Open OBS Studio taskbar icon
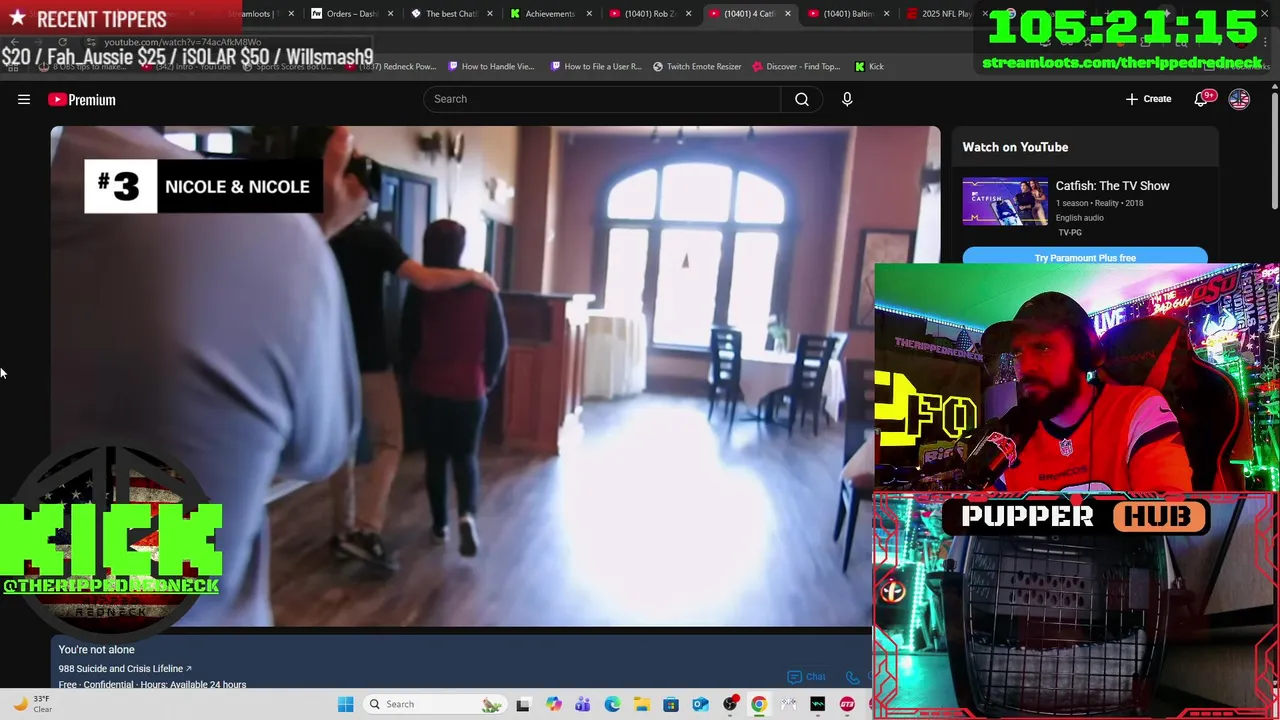The image size is (1280, 720). pyautogui.click(x=730, y=704)
